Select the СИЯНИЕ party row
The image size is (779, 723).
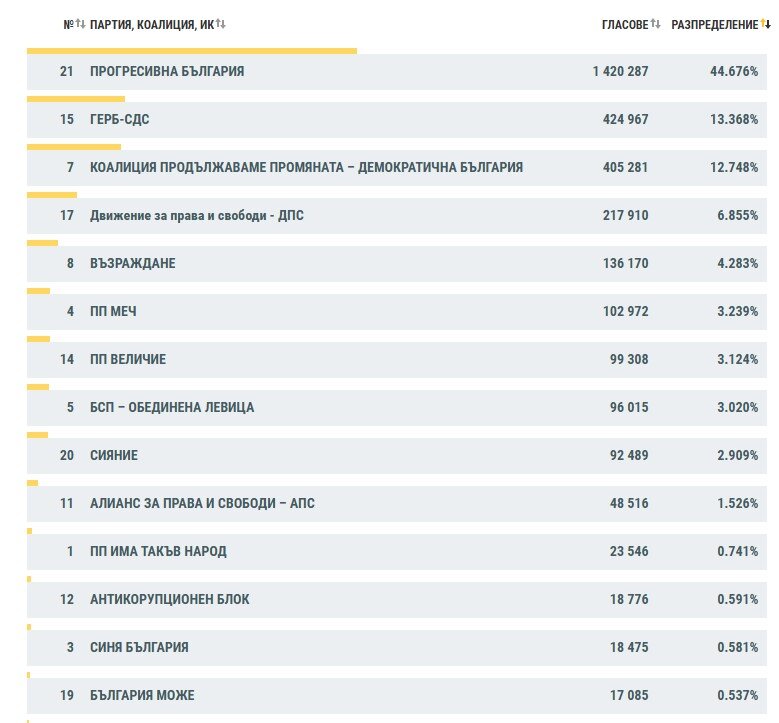point(396,456)
